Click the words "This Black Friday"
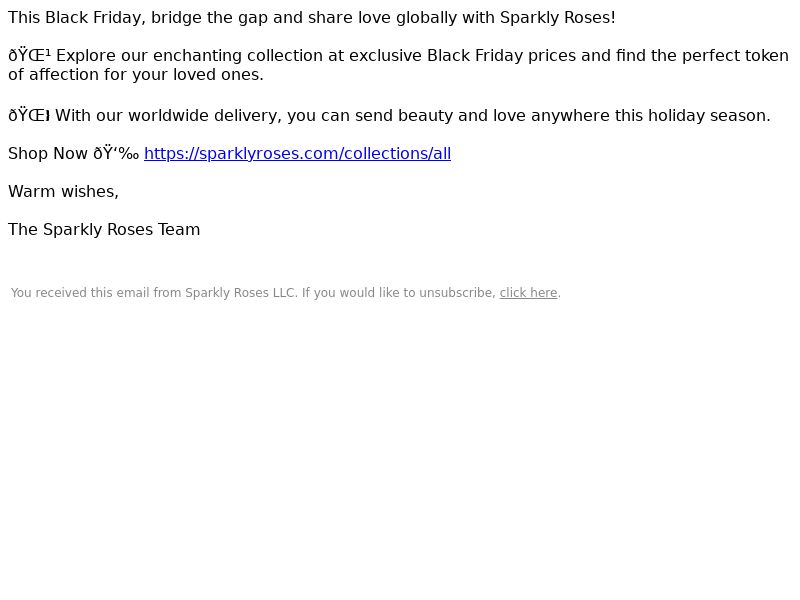Screen dimensions: 800x600 pos(74,17)
